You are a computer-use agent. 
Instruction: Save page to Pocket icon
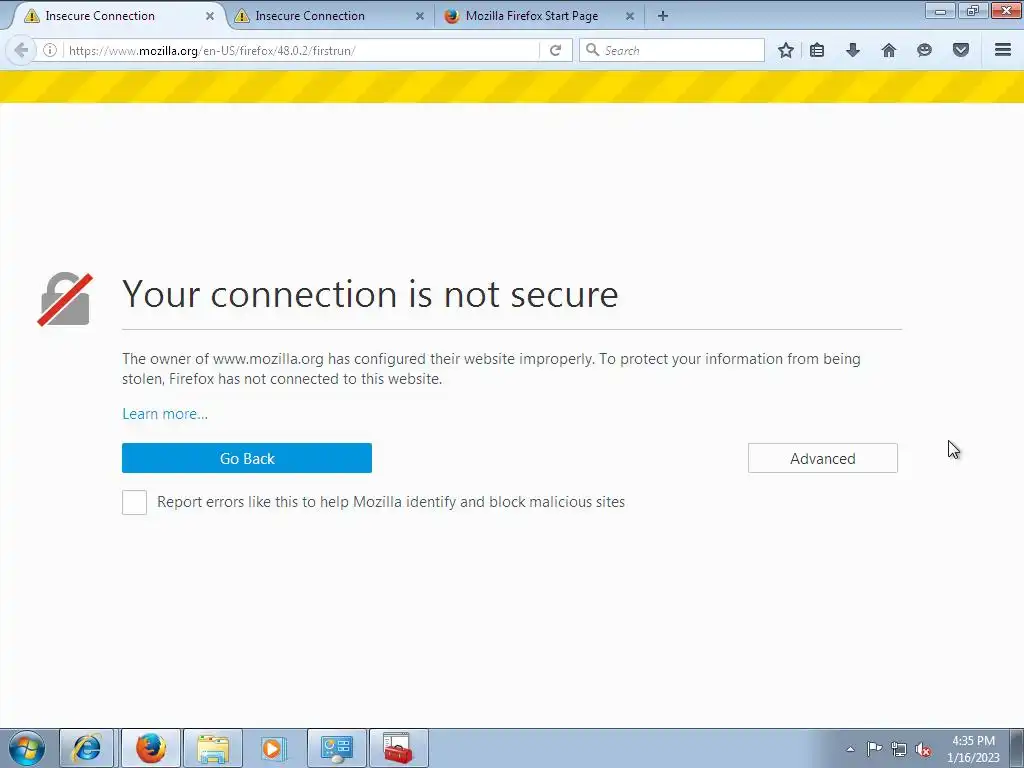[x=961, y=50]
